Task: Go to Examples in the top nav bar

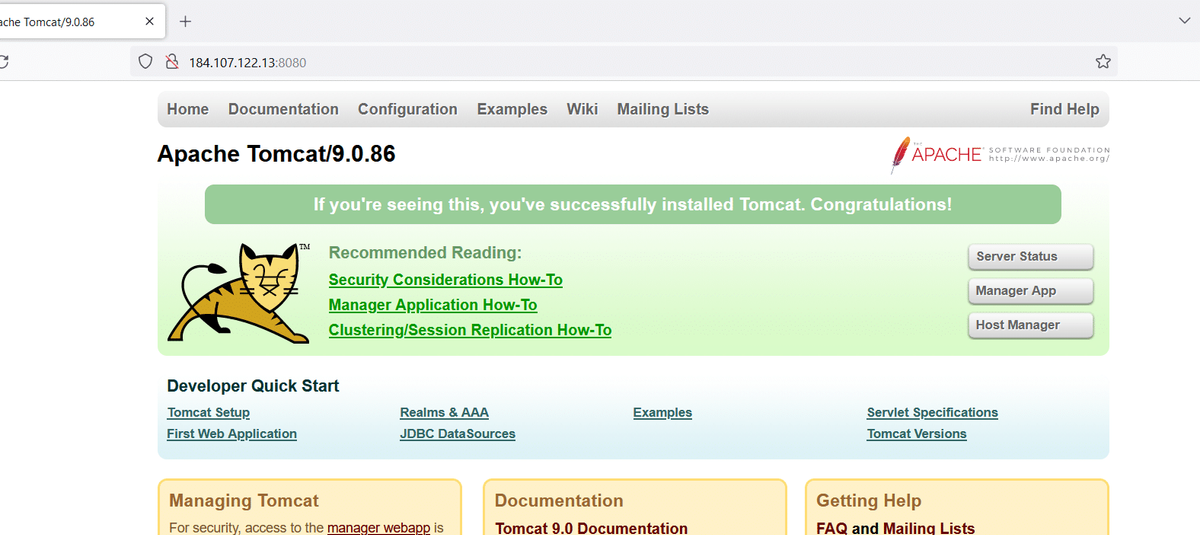Action: 512,109
